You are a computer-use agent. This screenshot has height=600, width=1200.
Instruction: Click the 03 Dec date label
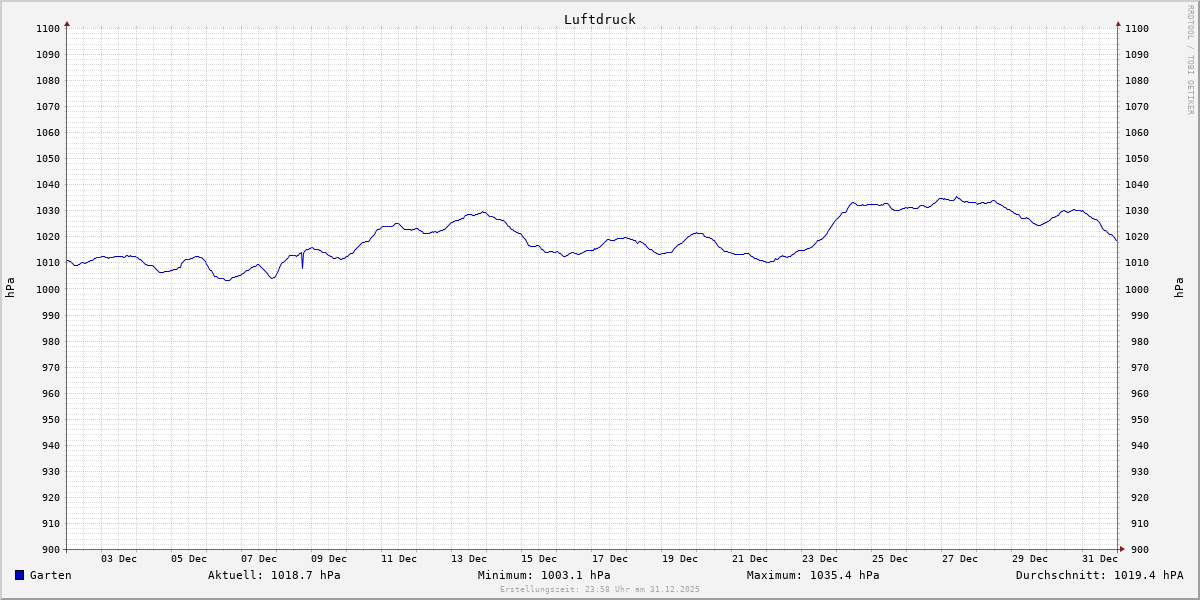point(119,559)
